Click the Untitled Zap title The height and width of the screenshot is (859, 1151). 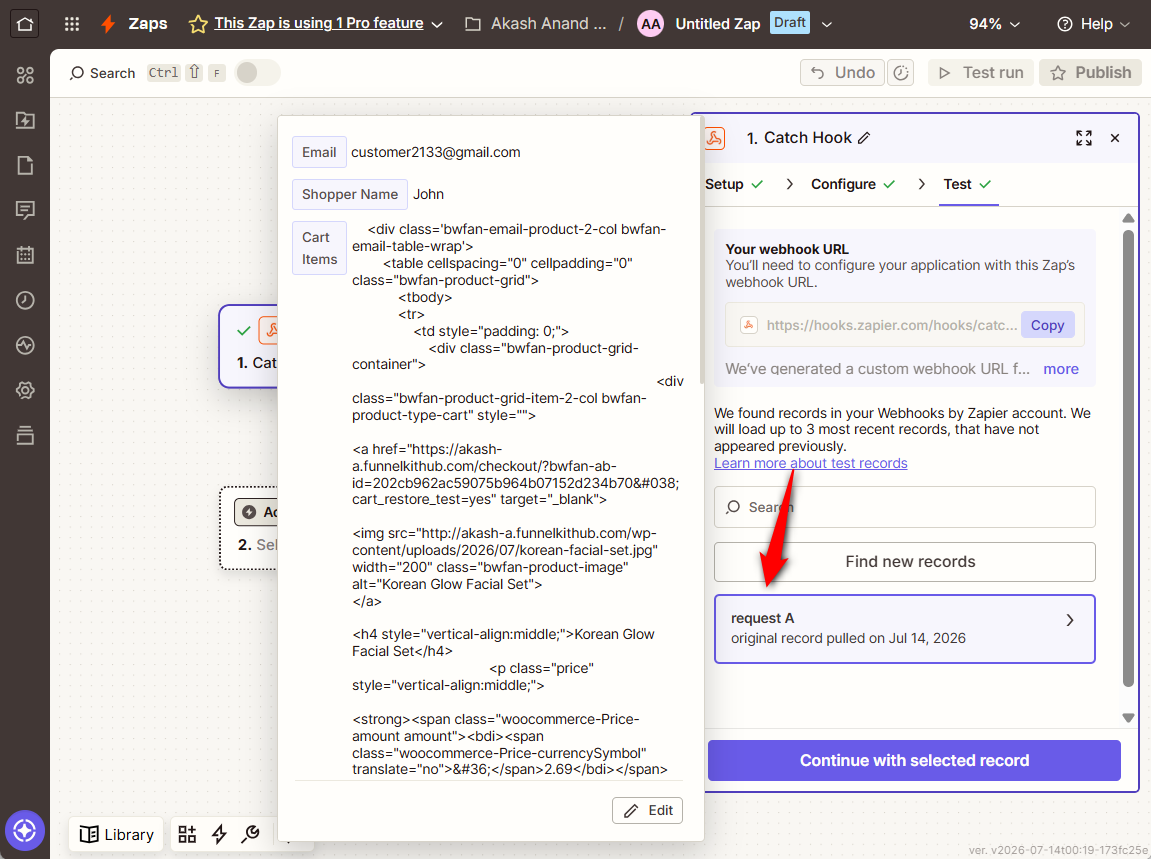click(x=717, y=24)
